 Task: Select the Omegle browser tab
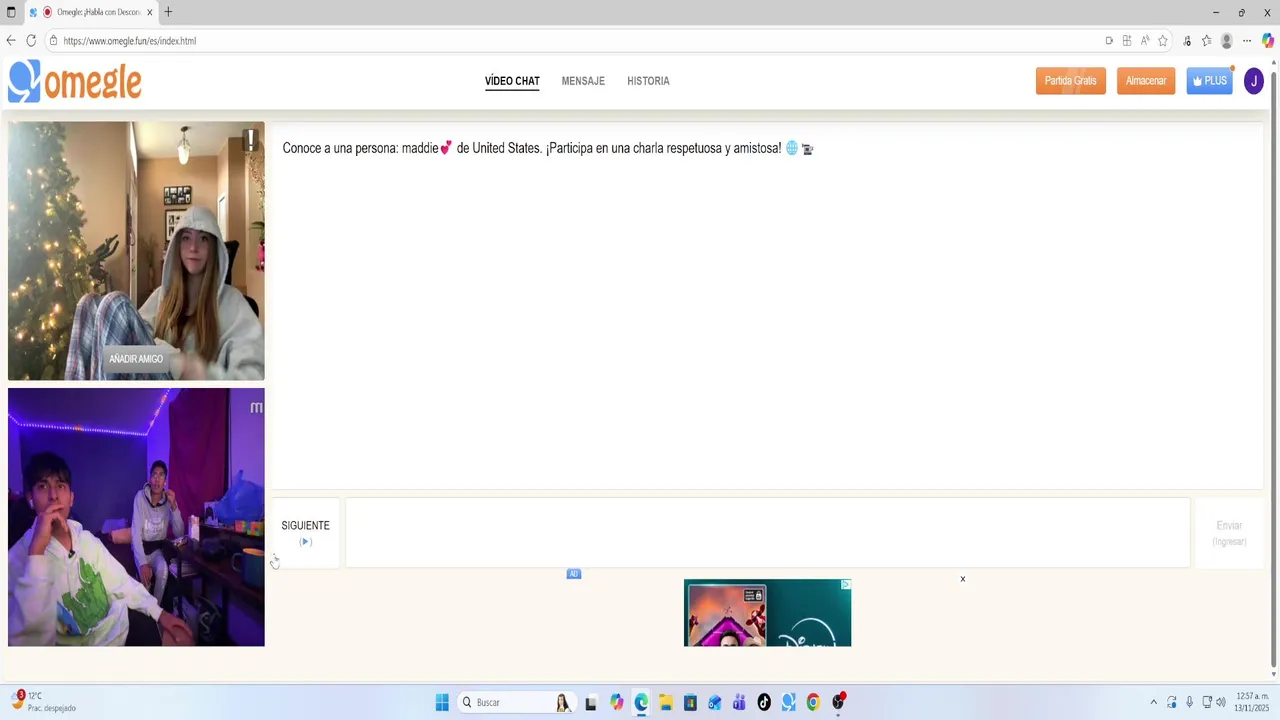[x=91, y=12]
